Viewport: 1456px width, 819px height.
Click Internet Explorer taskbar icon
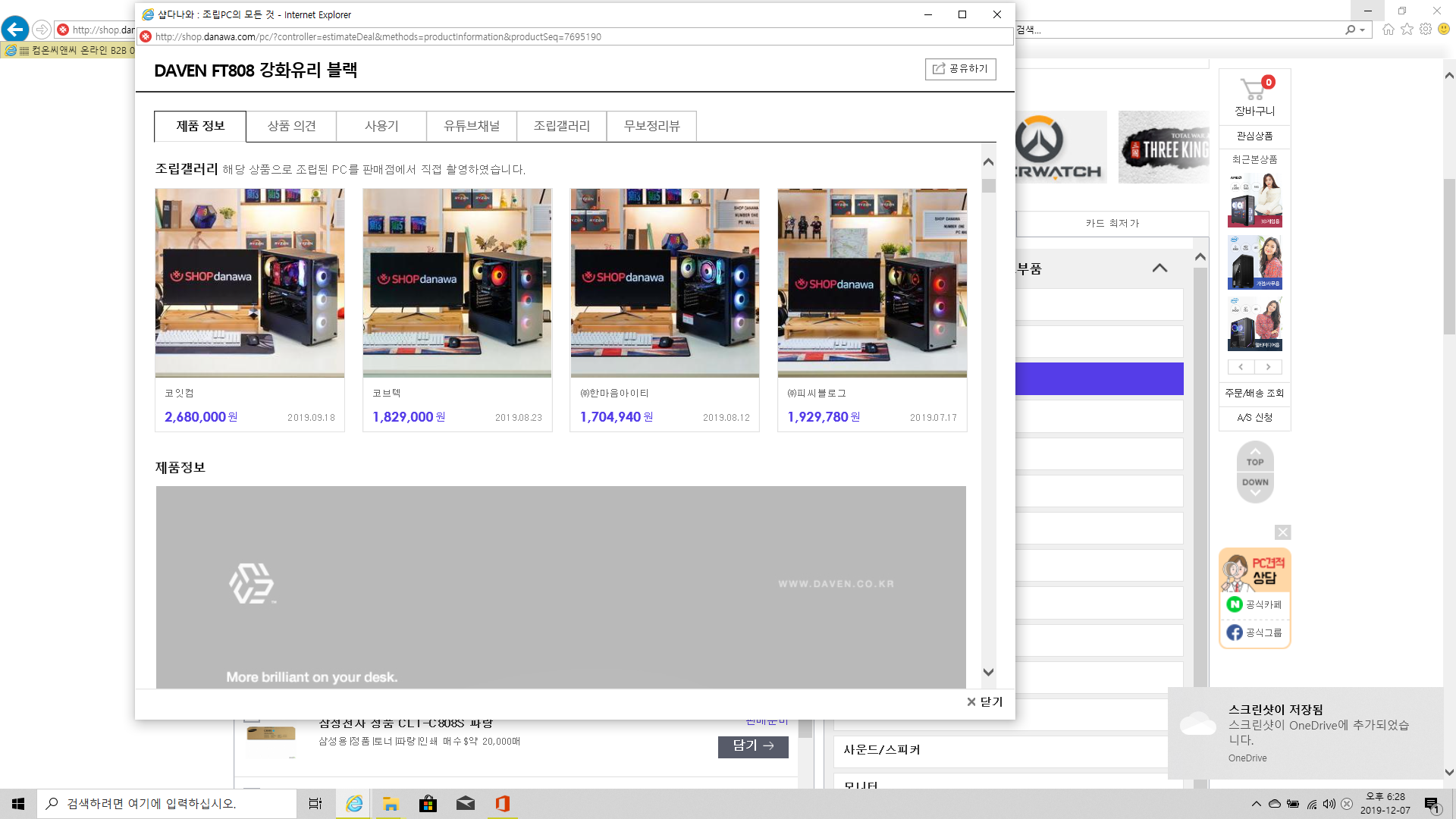coord(353,804)
